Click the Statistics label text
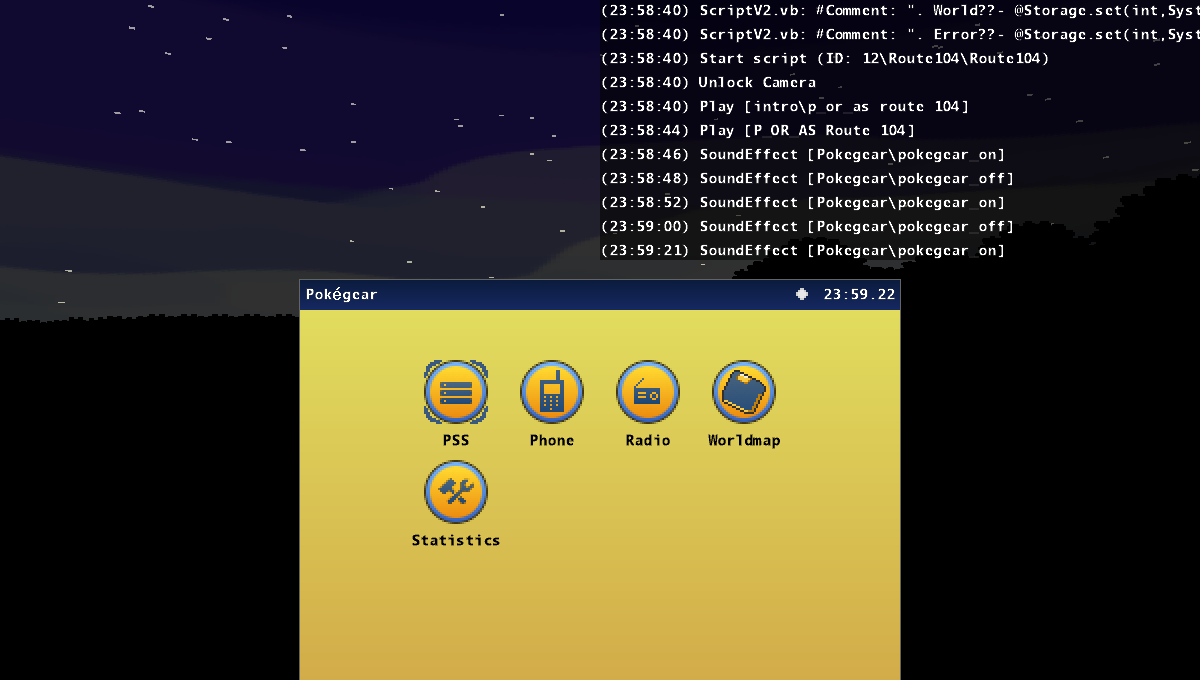This screenshot has height=680, width=1200. click(456, 540)
